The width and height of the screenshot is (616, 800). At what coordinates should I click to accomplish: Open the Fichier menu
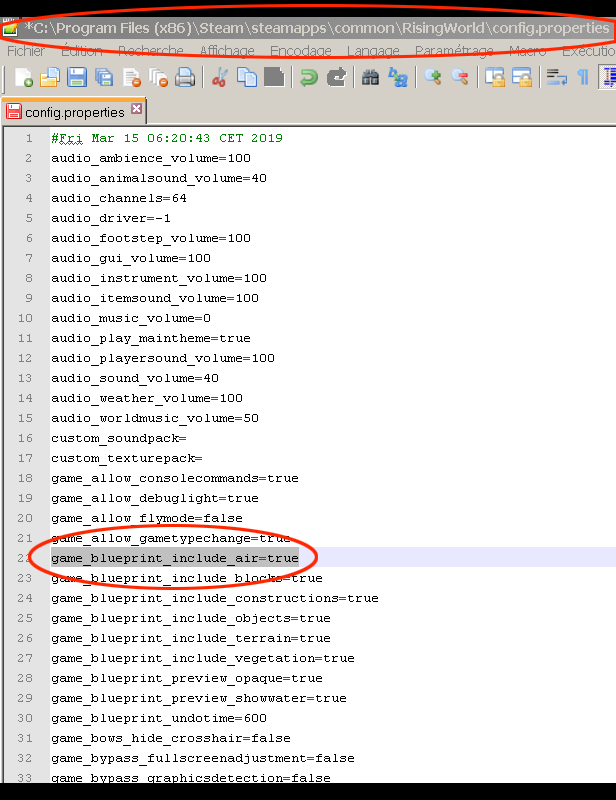pos(25,51)
